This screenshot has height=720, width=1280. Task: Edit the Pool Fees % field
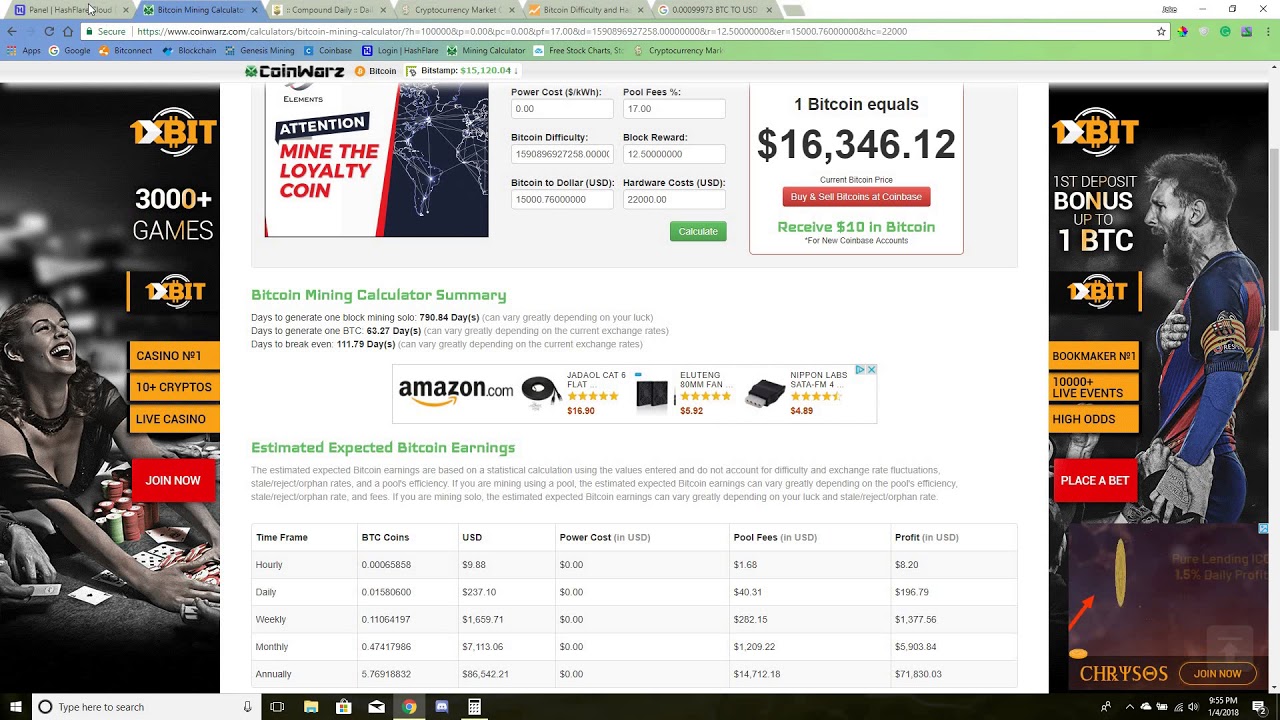tap(674, 108)
